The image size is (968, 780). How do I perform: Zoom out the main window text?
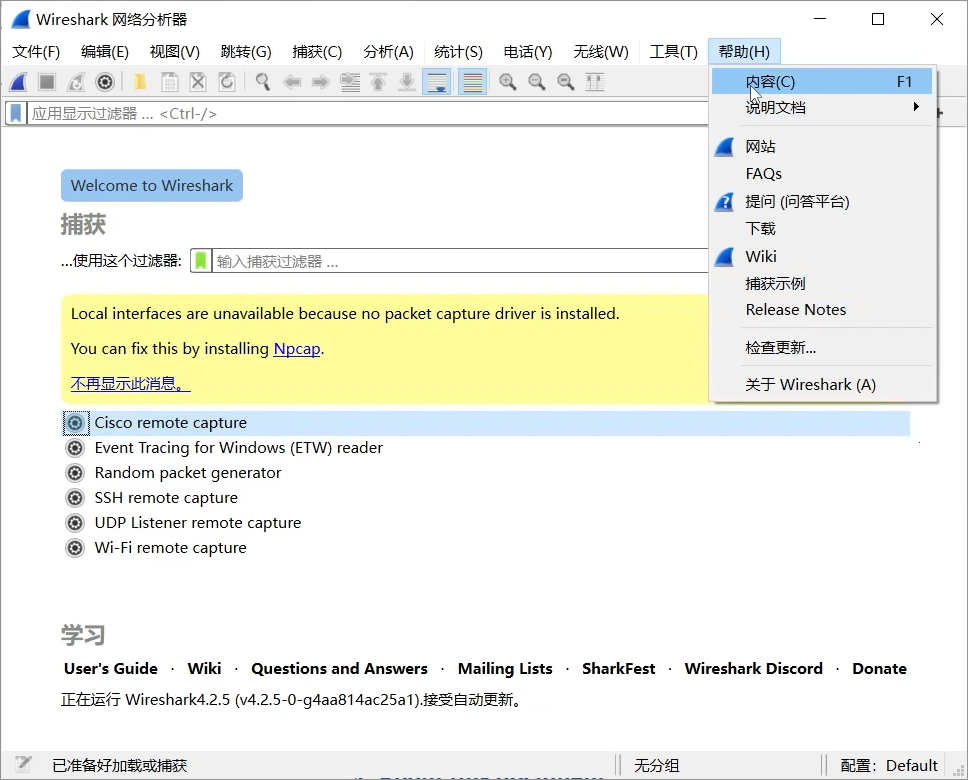point(537,82)
